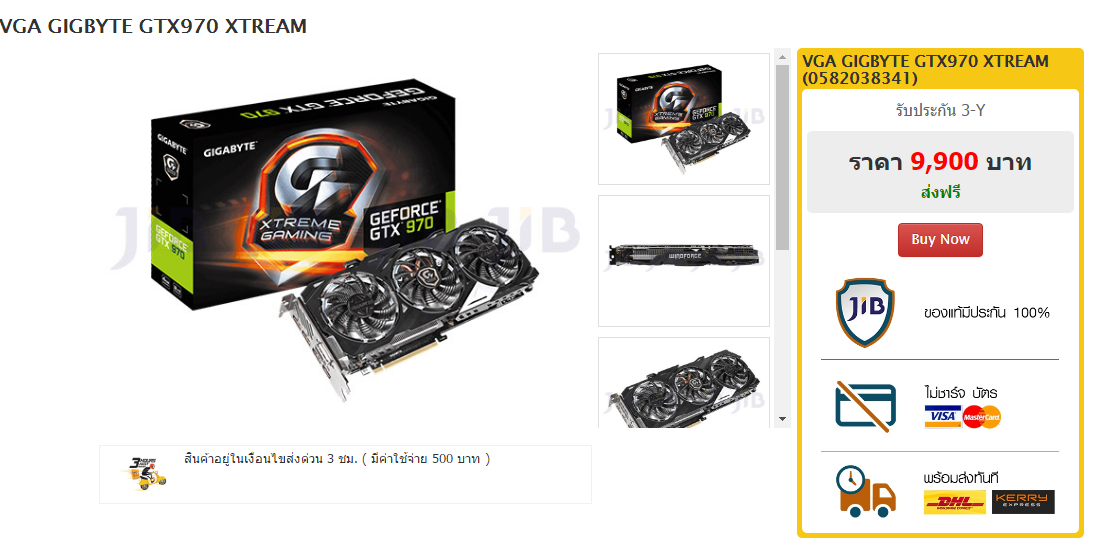
Task: Click the VGA GIGBYTE GTX970 XTREAM page title
Action: [x=153, y=26]
